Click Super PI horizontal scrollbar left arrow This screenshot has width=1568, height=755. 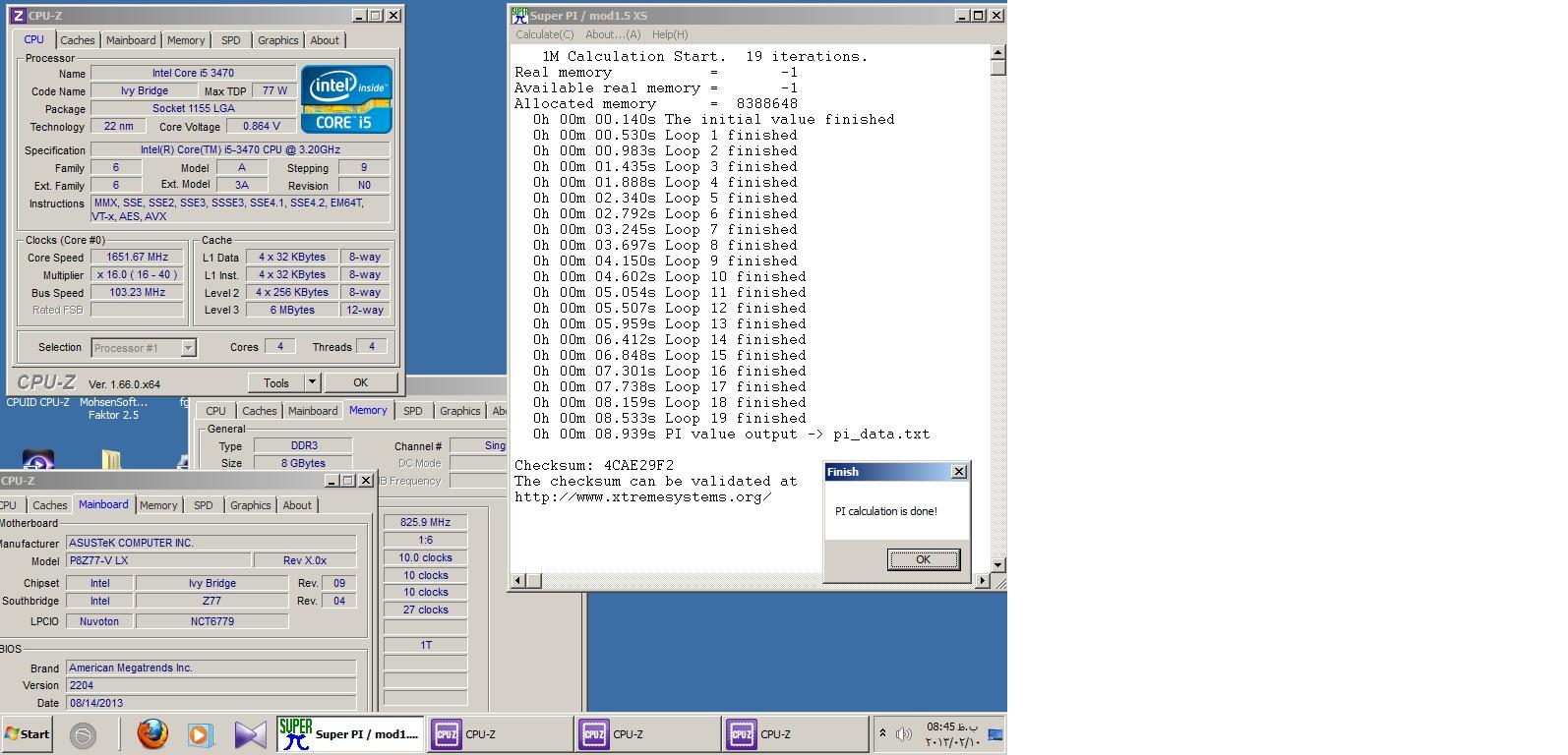[520, 581]
